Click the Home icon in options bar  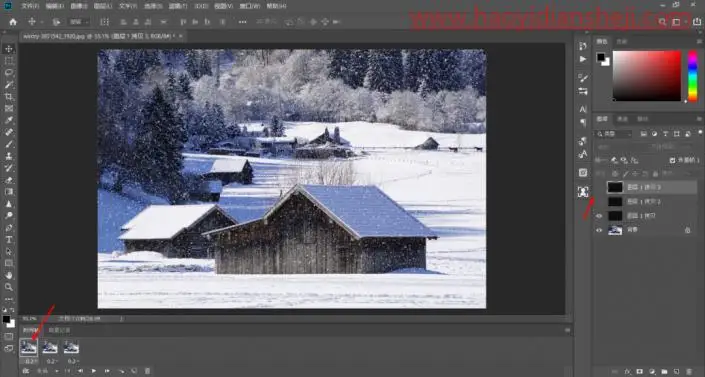pyautogui.click(x=13, y=22)
